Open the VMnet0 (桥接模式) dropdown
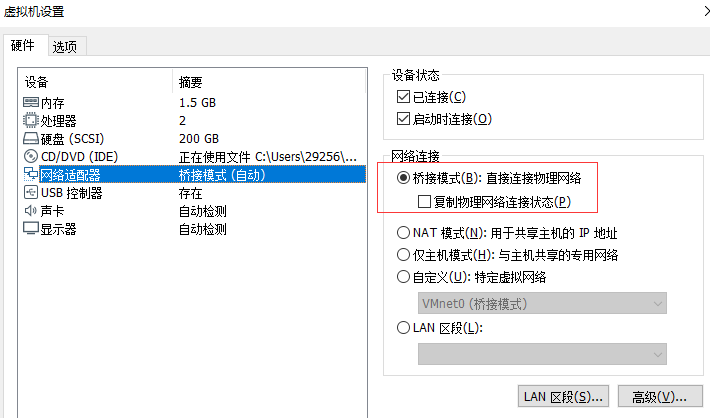The width and height of the screenshot is (710, 418). point(542,303)
